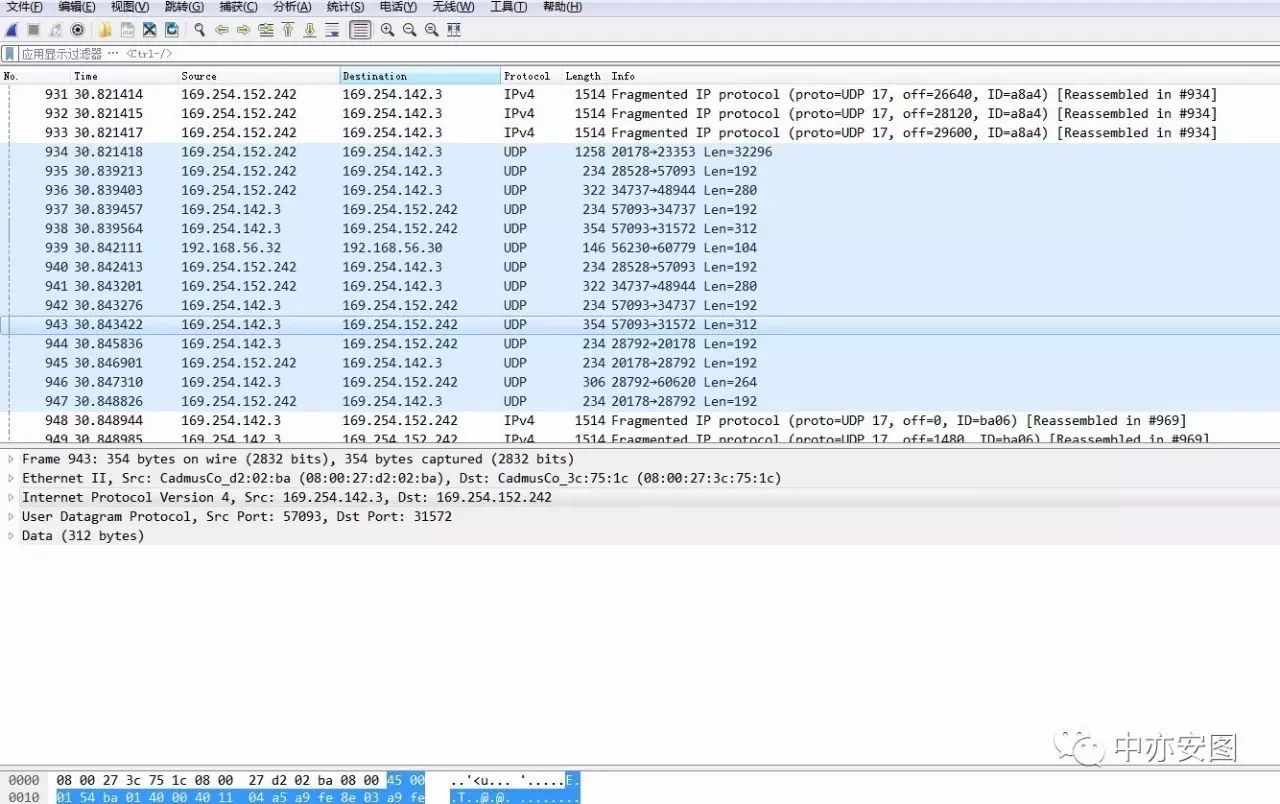Find a packet with the magnifier icon
This screenshot has height=804, width=1280.
199,30
